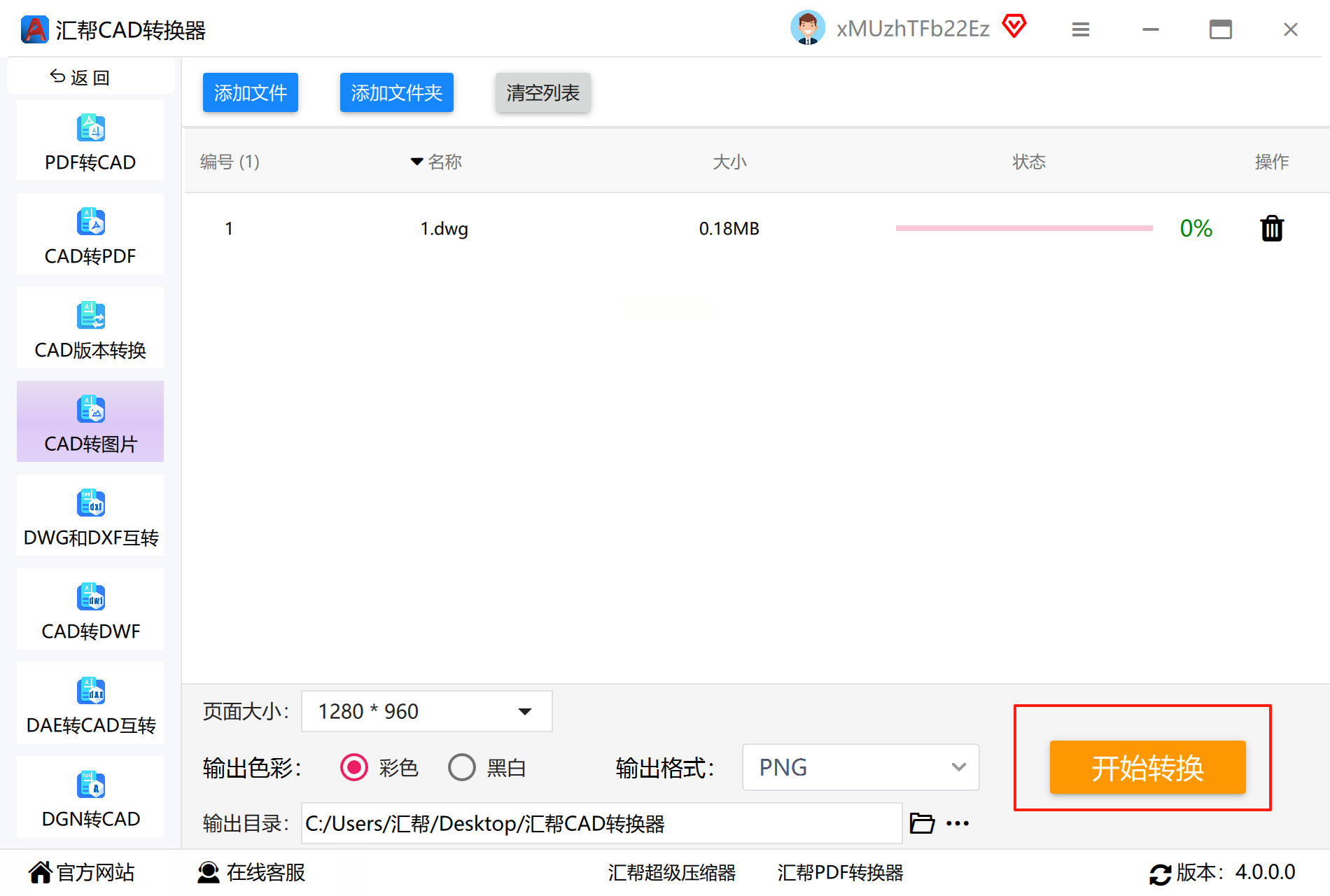
Task: Open the PNG output format dropdown
Action: [861, 767]
